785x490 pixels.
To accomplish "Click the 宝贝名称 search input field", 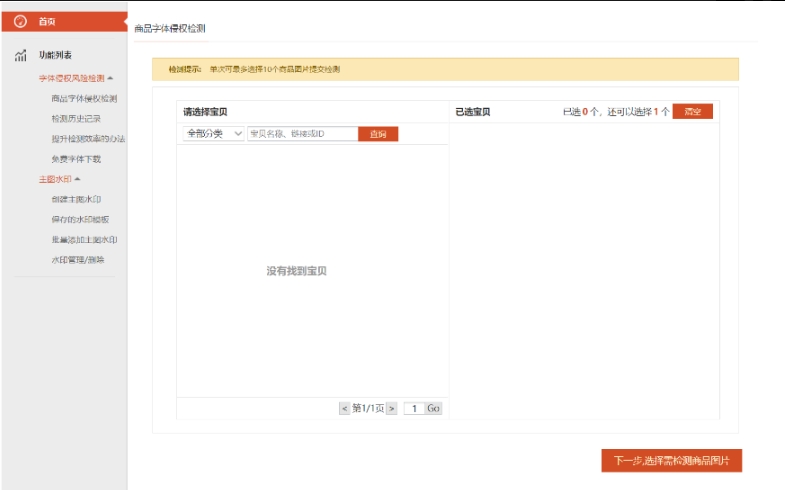I will click(x=301, y=133).
